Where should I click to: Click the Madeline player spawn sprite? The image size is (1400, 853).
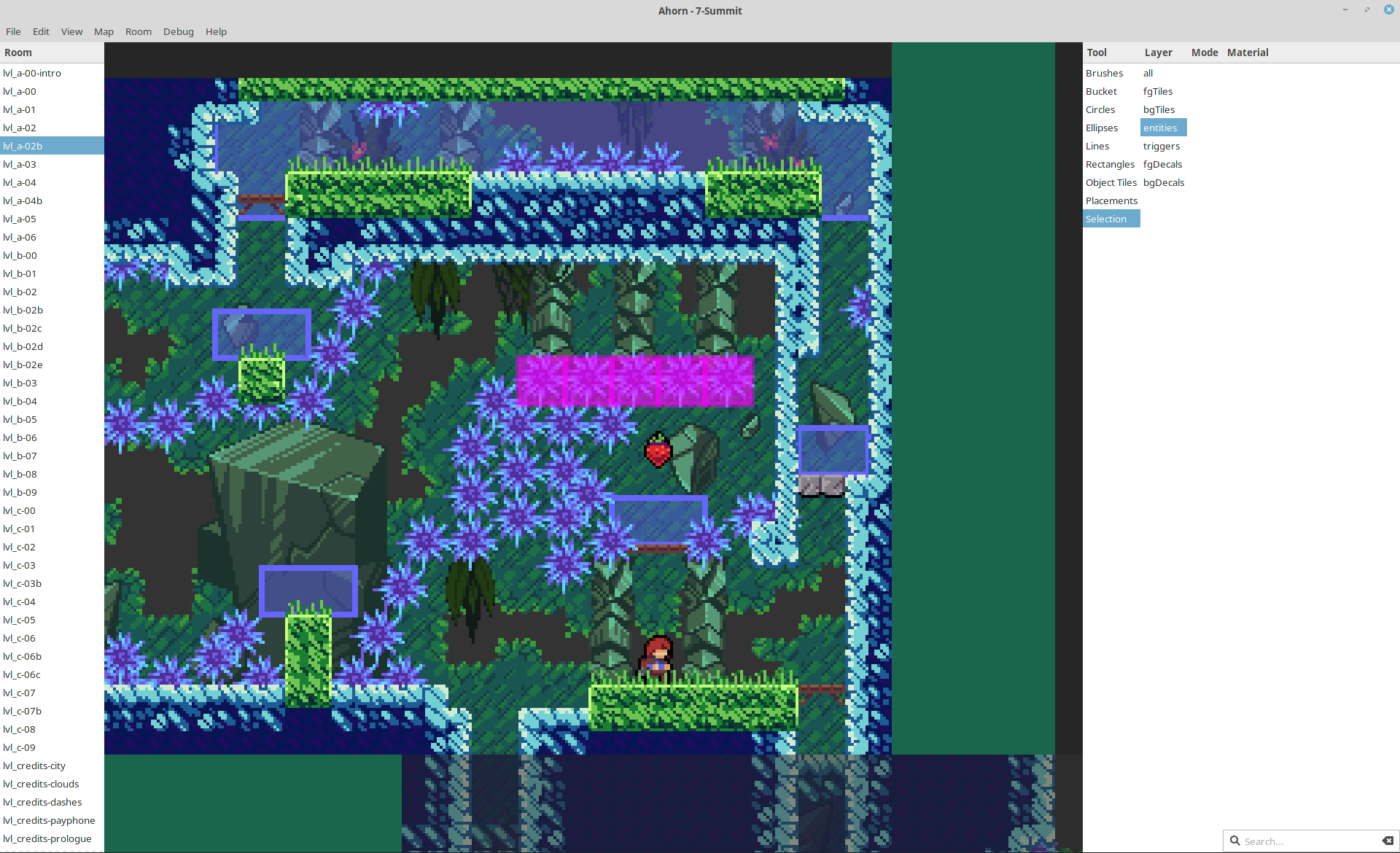[656, 658]
